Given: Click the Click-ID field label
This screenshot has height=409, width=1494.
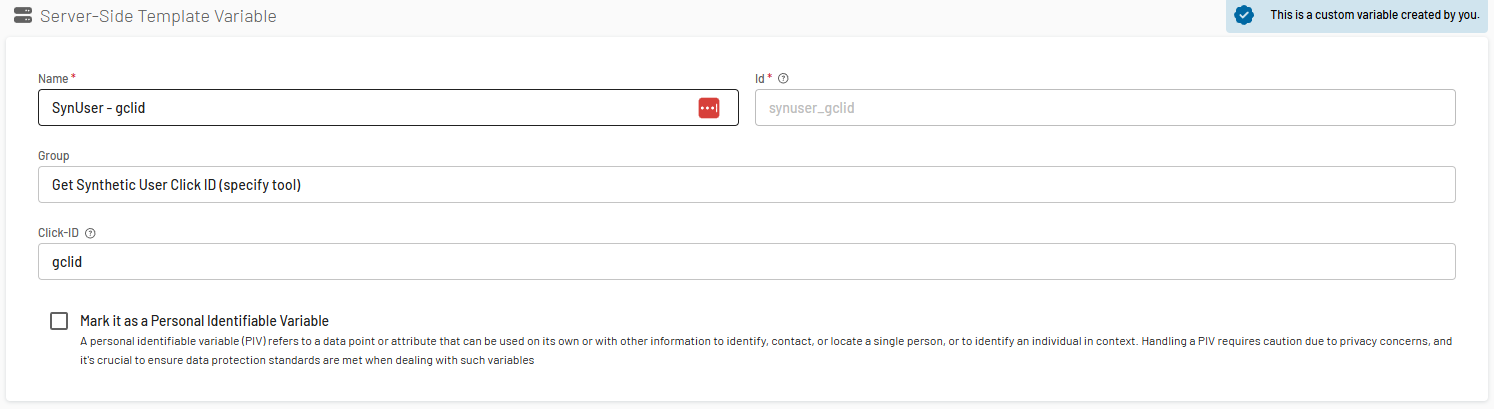Looking at the screenshot, I should pyautogui.click(x=58, y=233).
